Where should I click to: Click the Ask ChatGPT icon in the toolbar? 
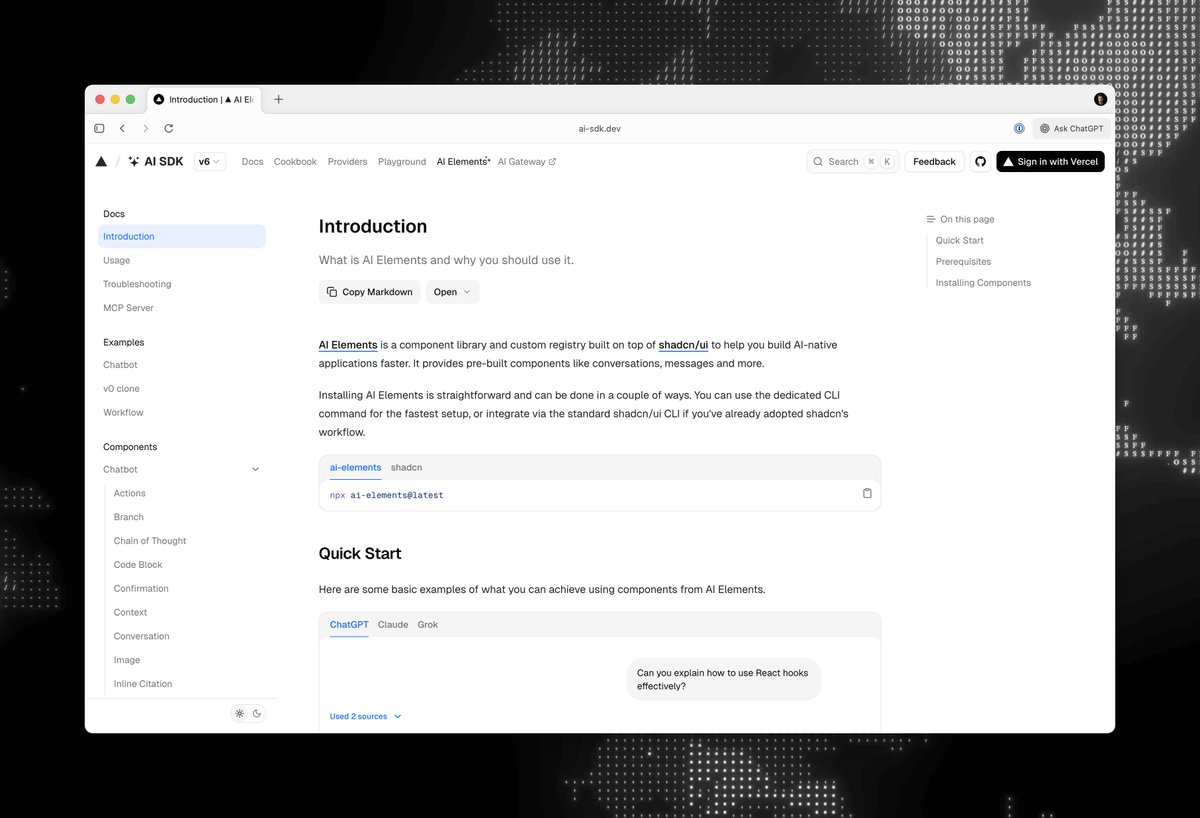1046,128
